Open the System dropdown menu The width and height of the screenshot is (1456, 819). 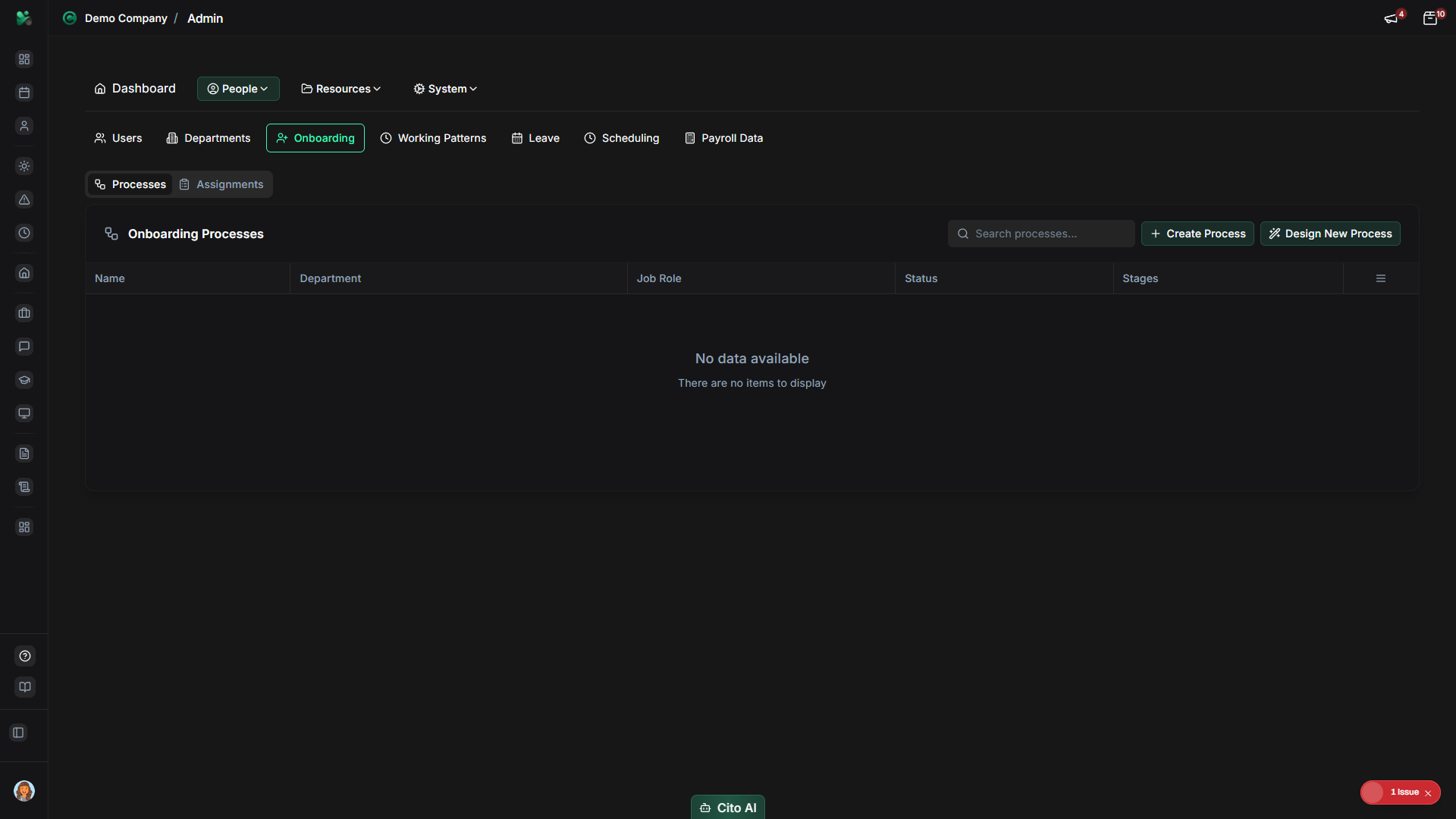coord(444,88)
